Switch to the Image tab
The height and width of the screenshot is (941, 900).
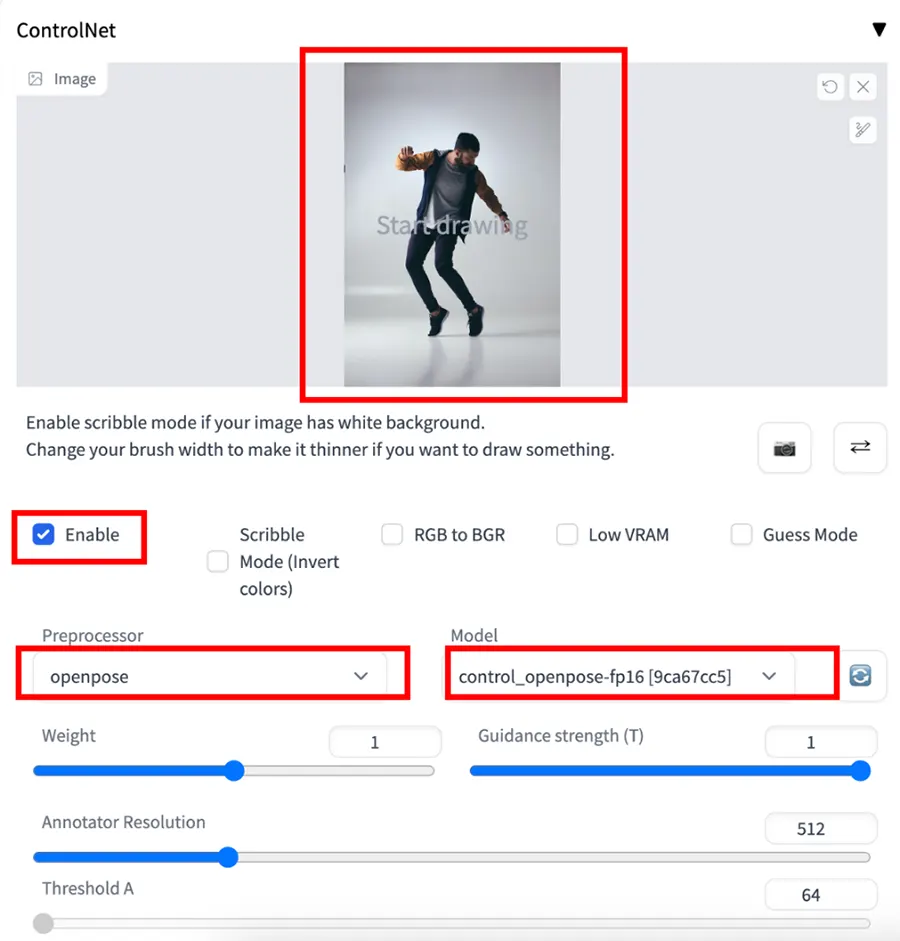62,78
